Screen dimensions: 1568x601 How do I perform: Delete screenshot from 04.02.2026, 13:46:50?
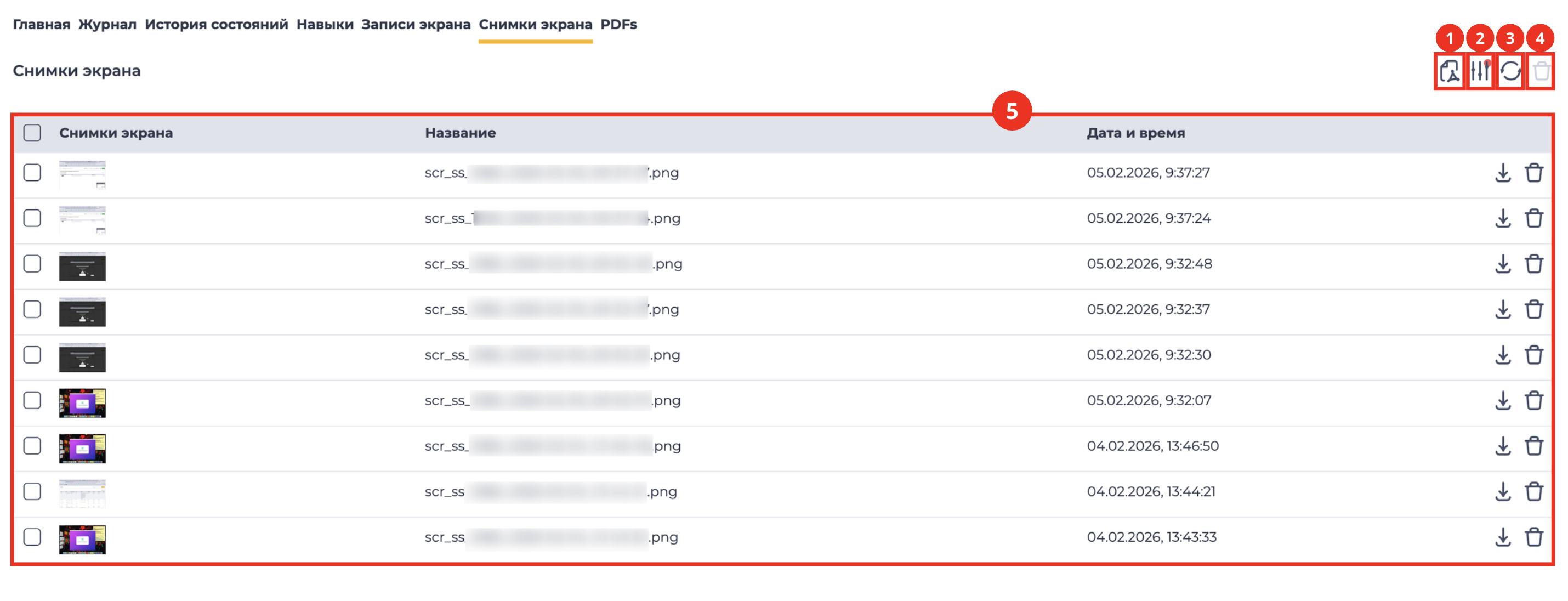(1534, 446)
